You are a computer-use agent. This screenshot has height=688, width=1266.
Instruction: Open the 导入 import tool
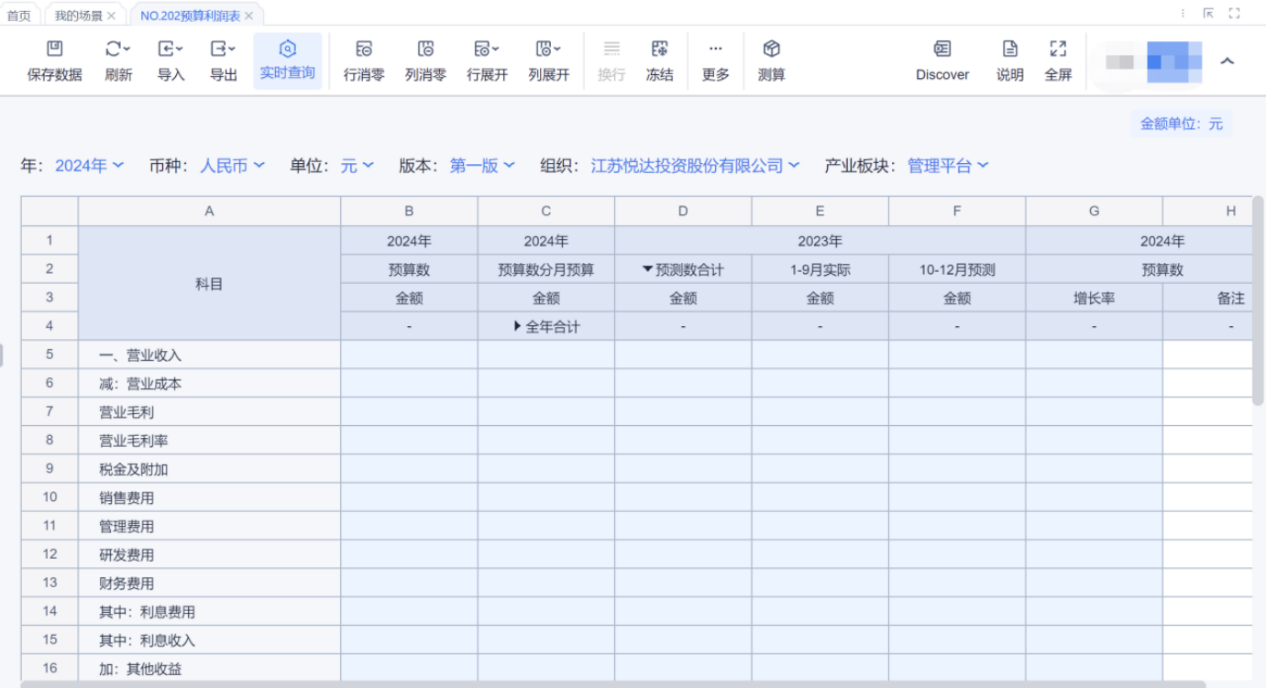coord(171,50)
